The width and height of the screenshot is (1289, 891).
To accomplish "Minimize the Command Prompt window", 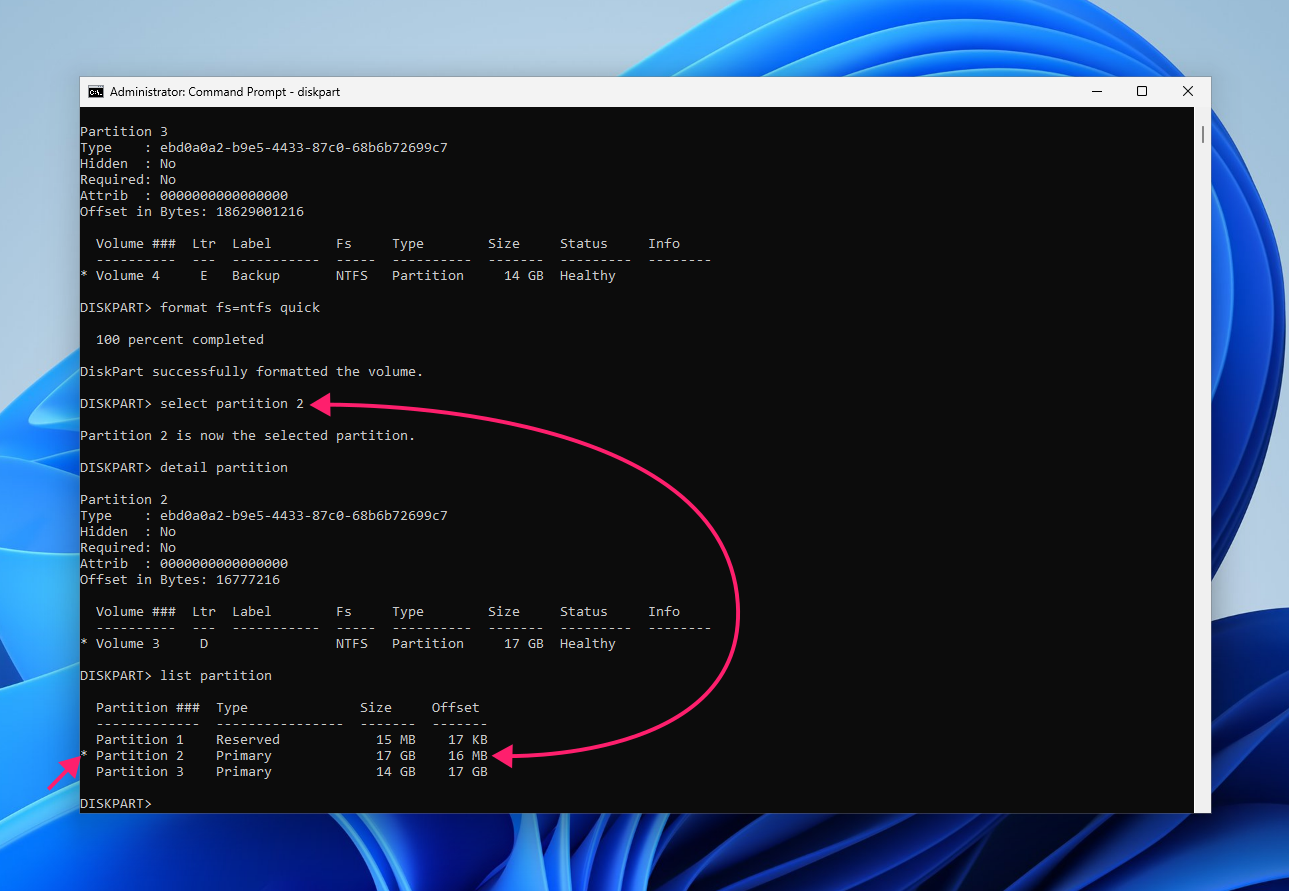I will pyautogui.click(x=1096, y=91).
